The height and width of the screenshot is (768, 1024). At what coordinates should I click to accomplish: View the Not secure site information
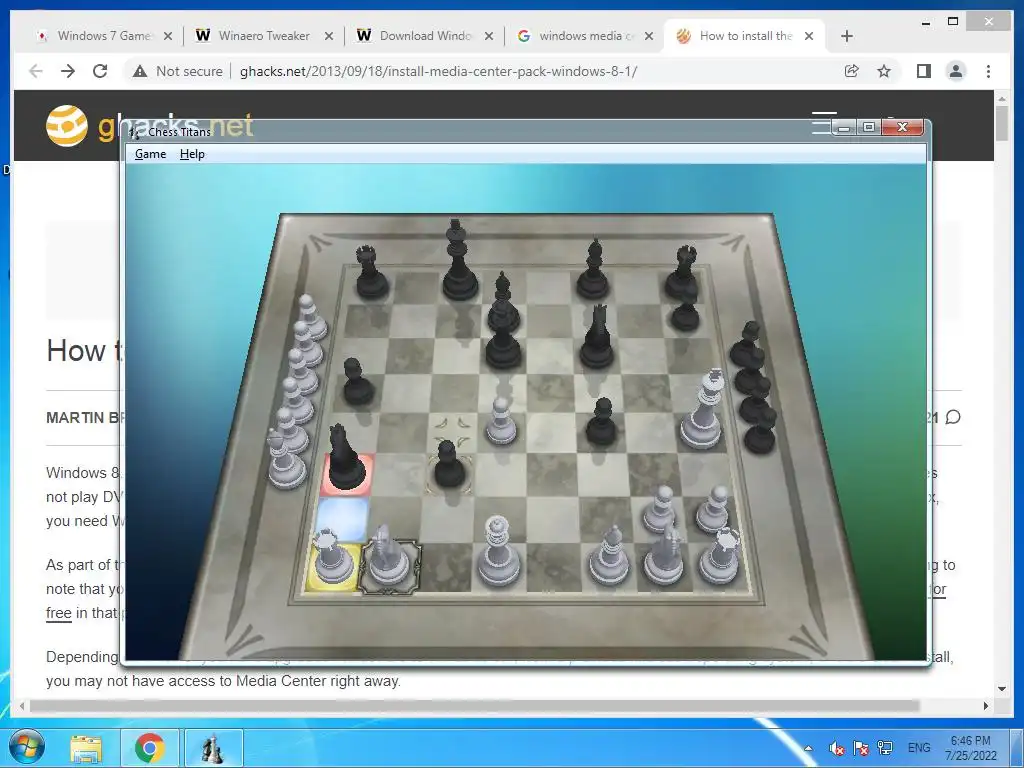[178, 71]
